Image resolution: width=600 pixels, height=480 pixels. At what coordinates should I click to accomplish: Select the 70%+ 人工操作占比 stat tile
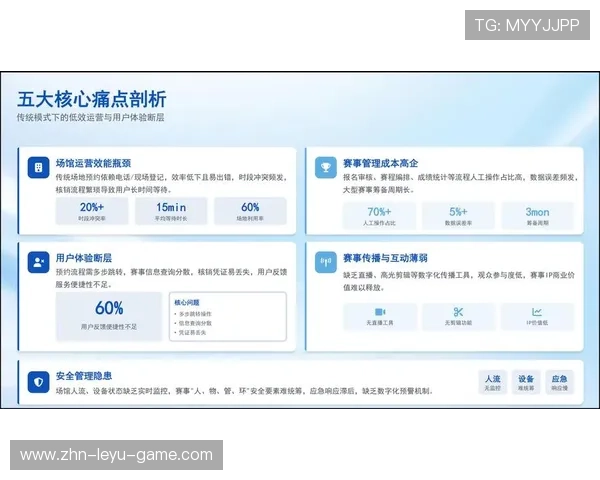(379, 216)
